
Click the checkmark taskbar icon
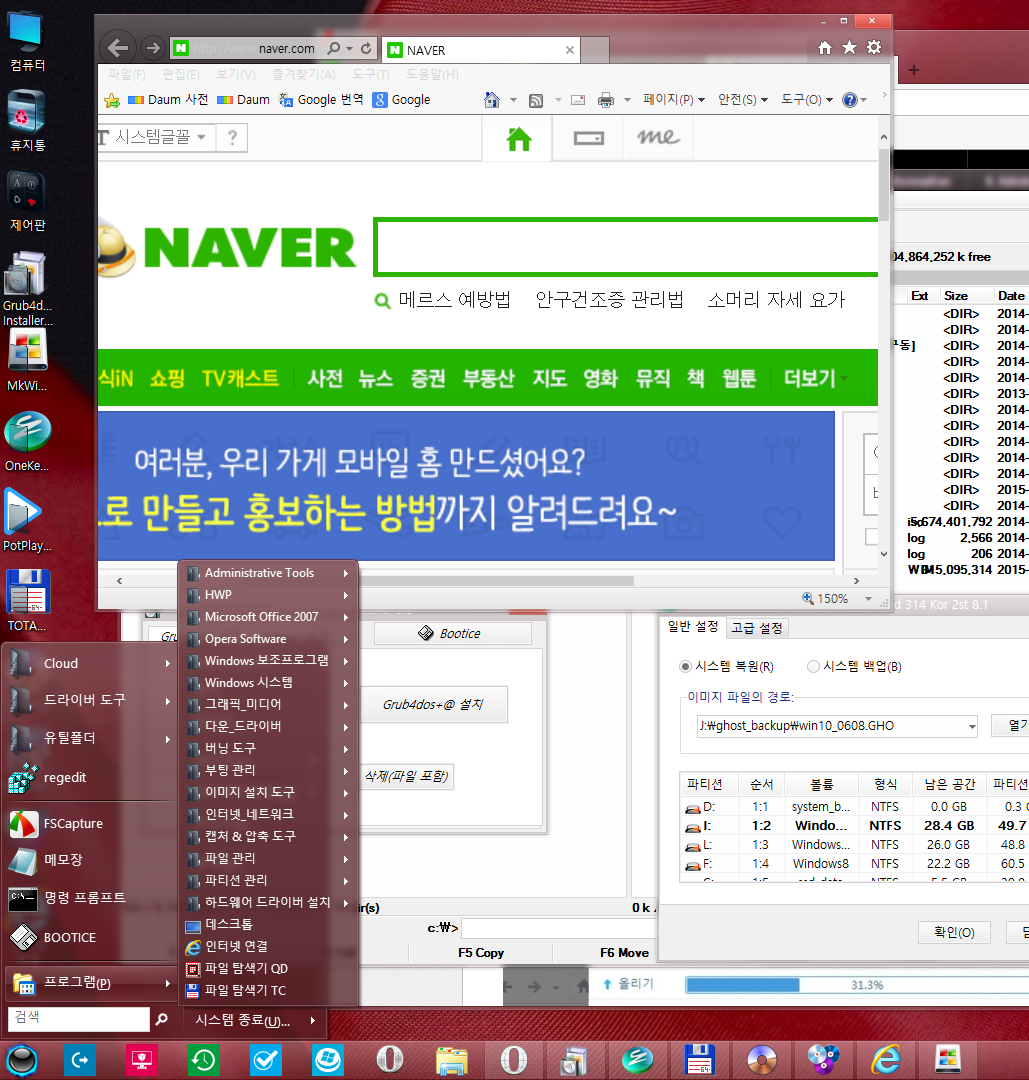(266, 1059)
